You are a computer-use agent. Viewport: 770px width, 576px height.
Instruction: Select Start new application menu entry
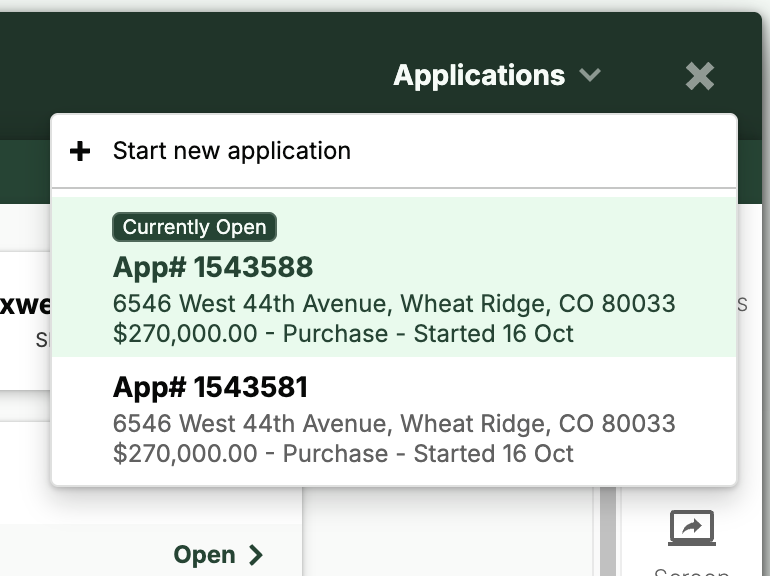pyautogui.click(x=232, y=151)
